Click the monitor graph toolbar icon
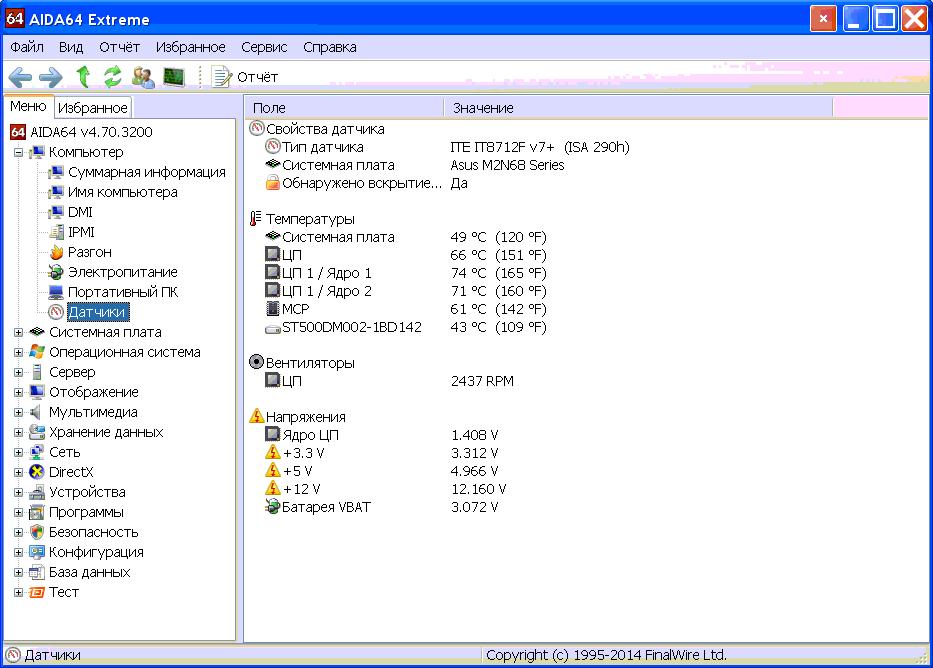 (174, 77)
